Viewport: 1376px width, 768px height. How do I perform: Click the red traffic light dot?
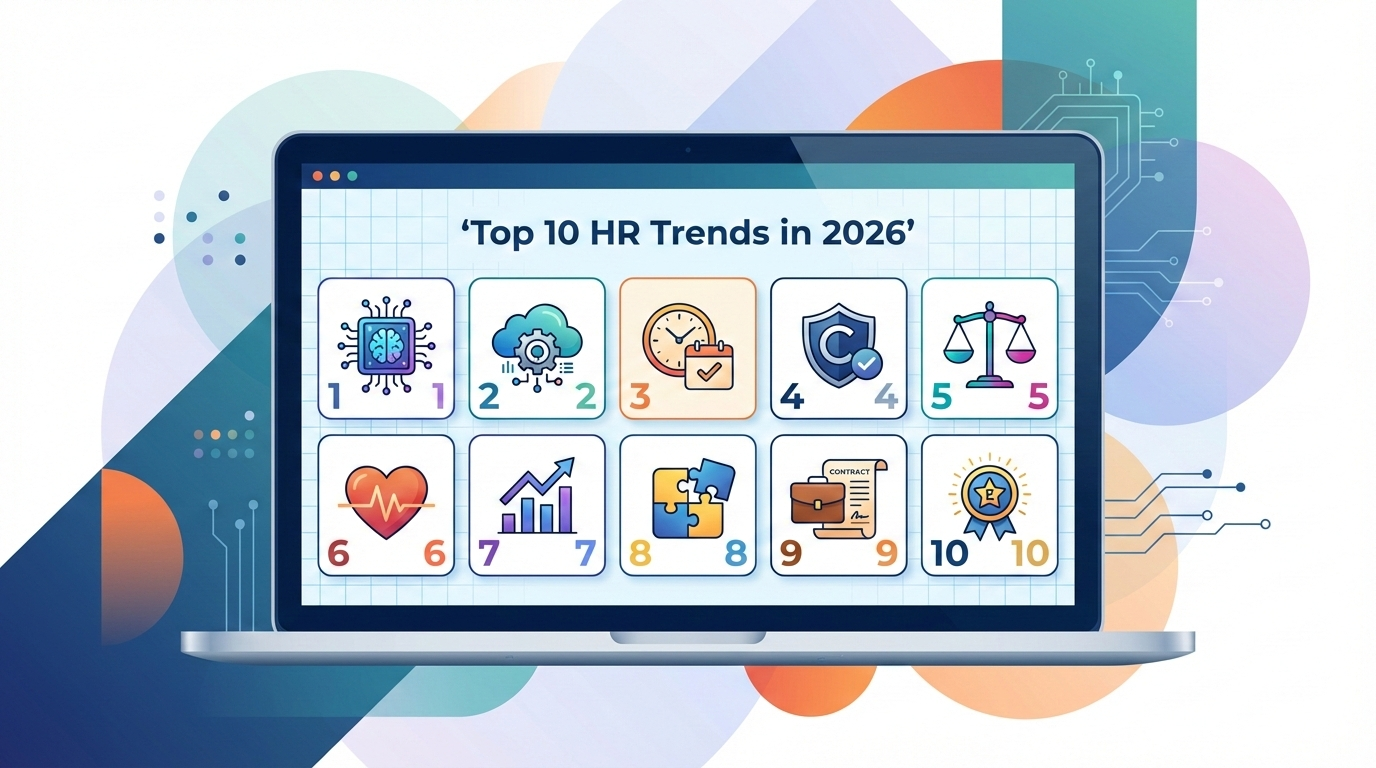(318, 175)
